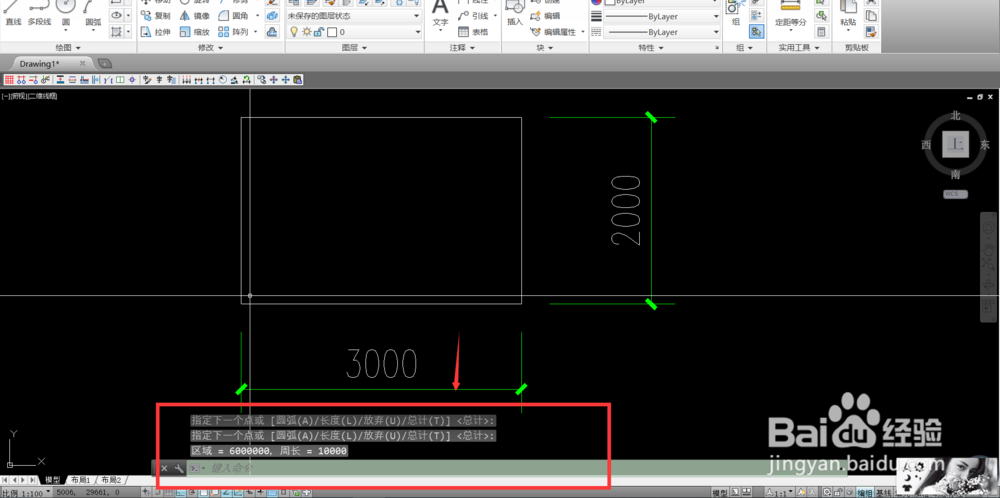The image size is (1000, 498).
Task: Click the red grid icon in dimension toolbar
Action: point(9,80)
